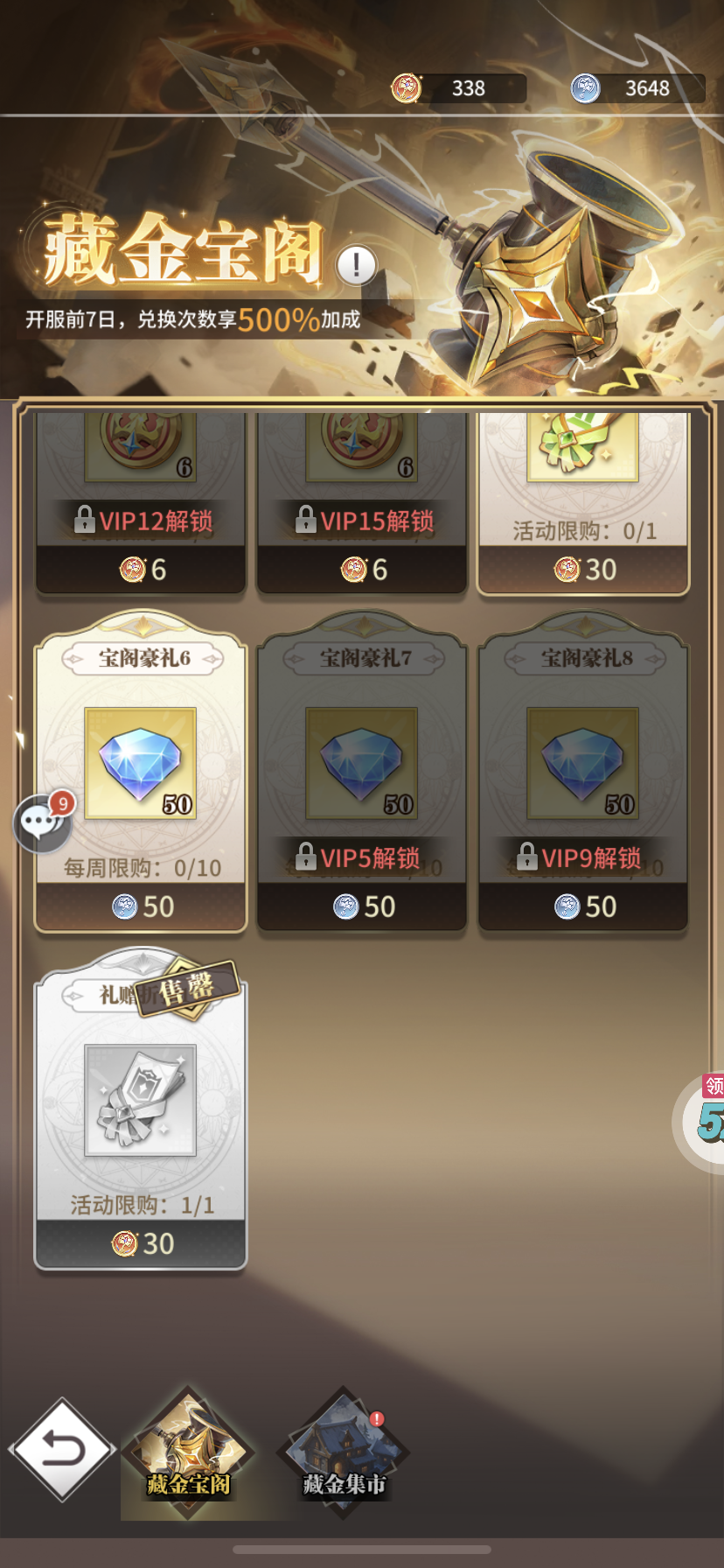Open the info exclamation icon beside 藏金宝阁 title

tap(357, 264)
